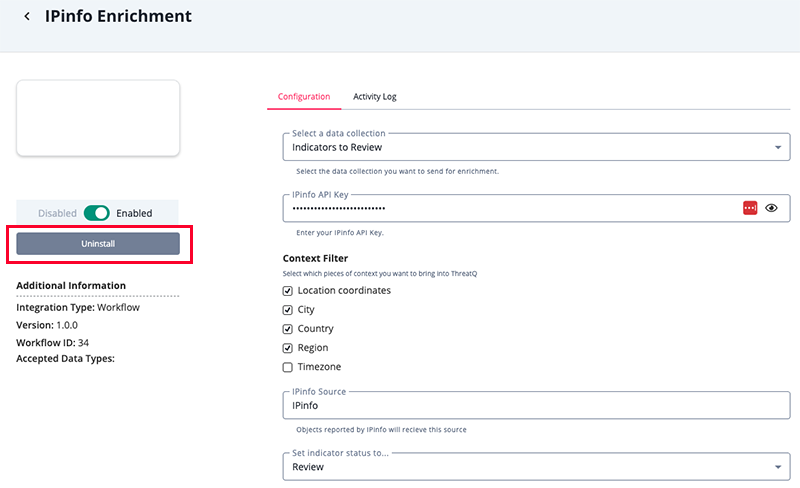Screen dimensions: 800x488
Task: Focus the IPinfo Source field
Action: point(536,405)
